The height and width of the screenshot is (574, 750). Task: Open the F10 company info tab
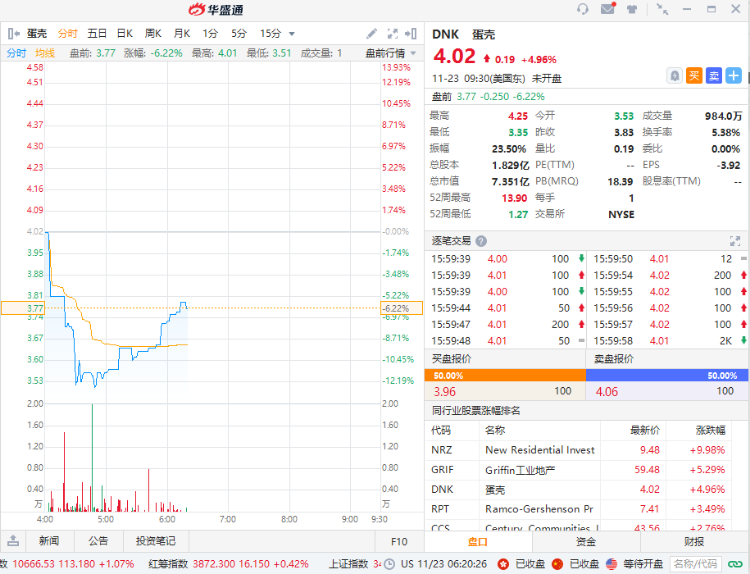click(x=399, y=541)
